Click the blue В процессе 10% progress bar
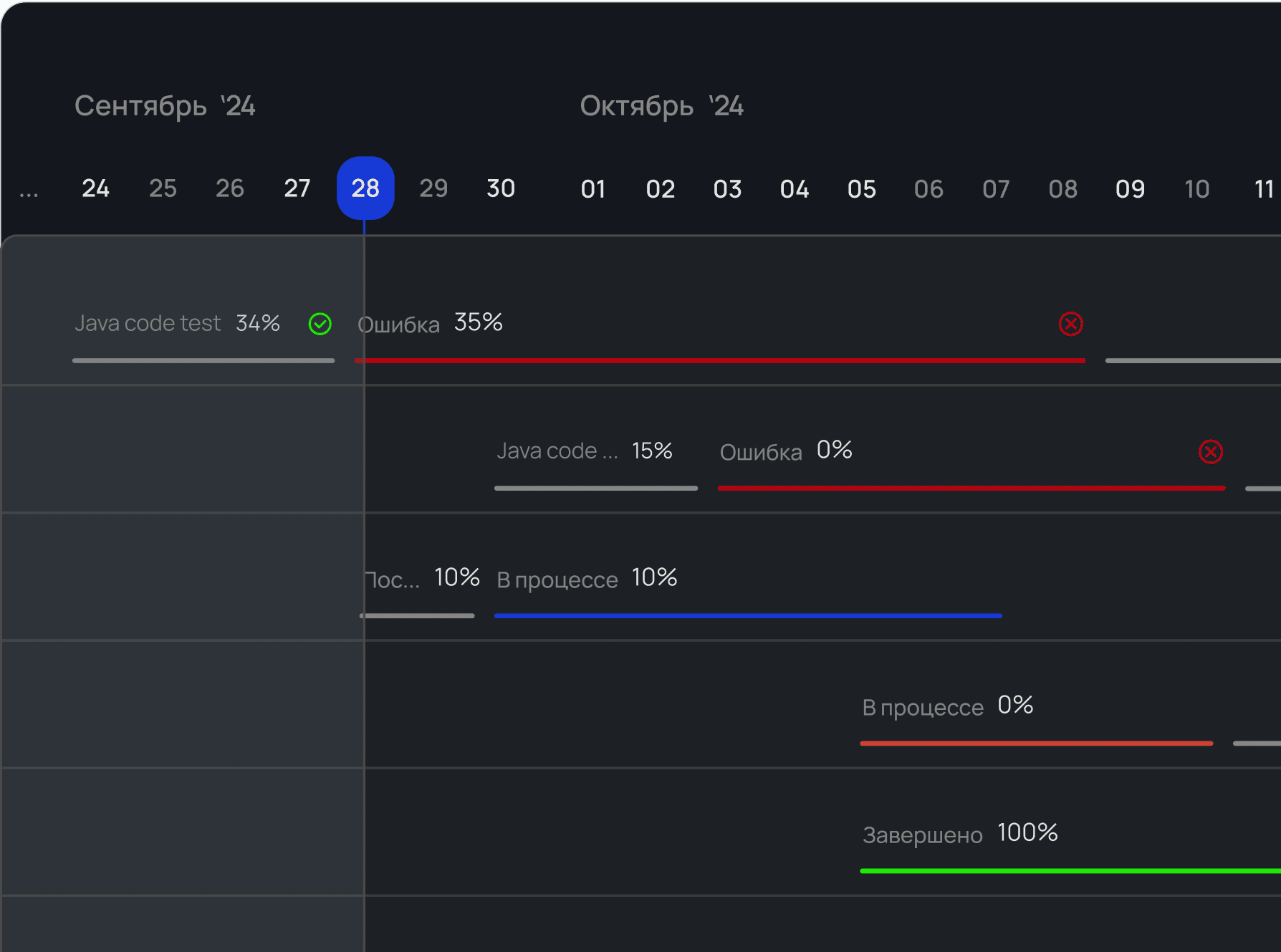 [x=747, y=615]
